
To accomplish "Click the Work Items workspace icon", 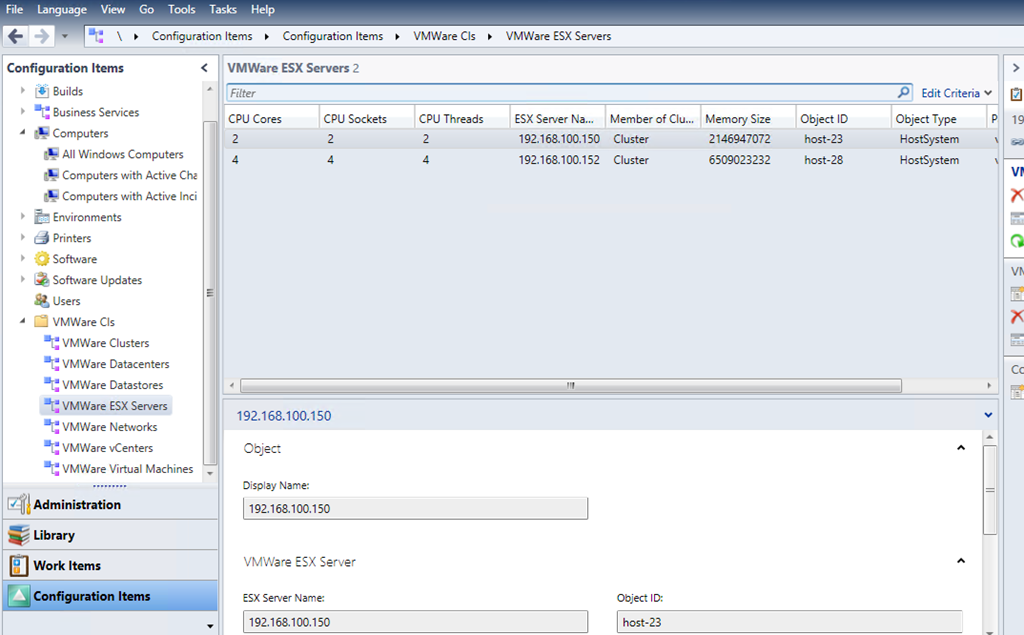I will (19, 565).
